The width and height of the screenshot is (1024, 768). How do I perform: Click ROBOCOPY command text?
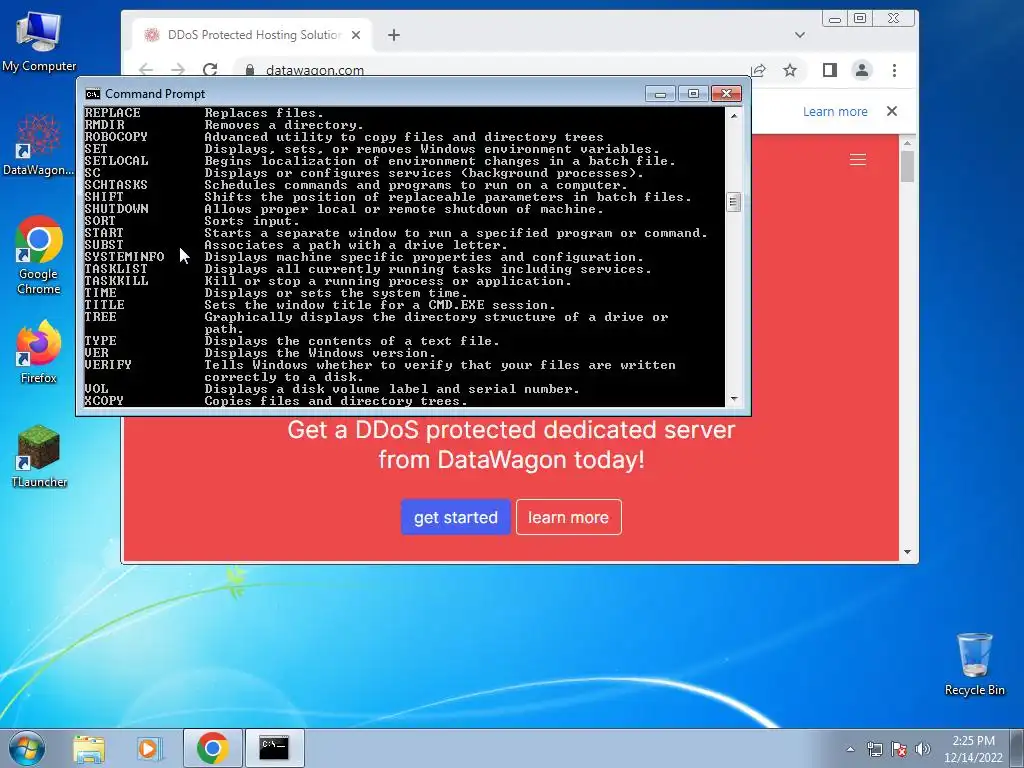coord(116,136)
